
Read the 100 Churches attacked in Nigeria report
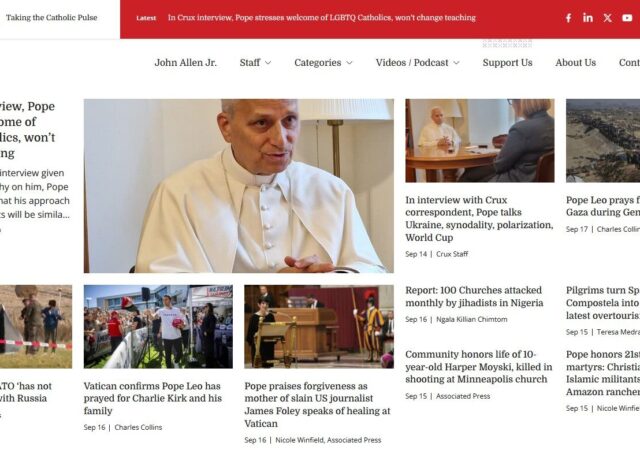click(x=474, y=296)
